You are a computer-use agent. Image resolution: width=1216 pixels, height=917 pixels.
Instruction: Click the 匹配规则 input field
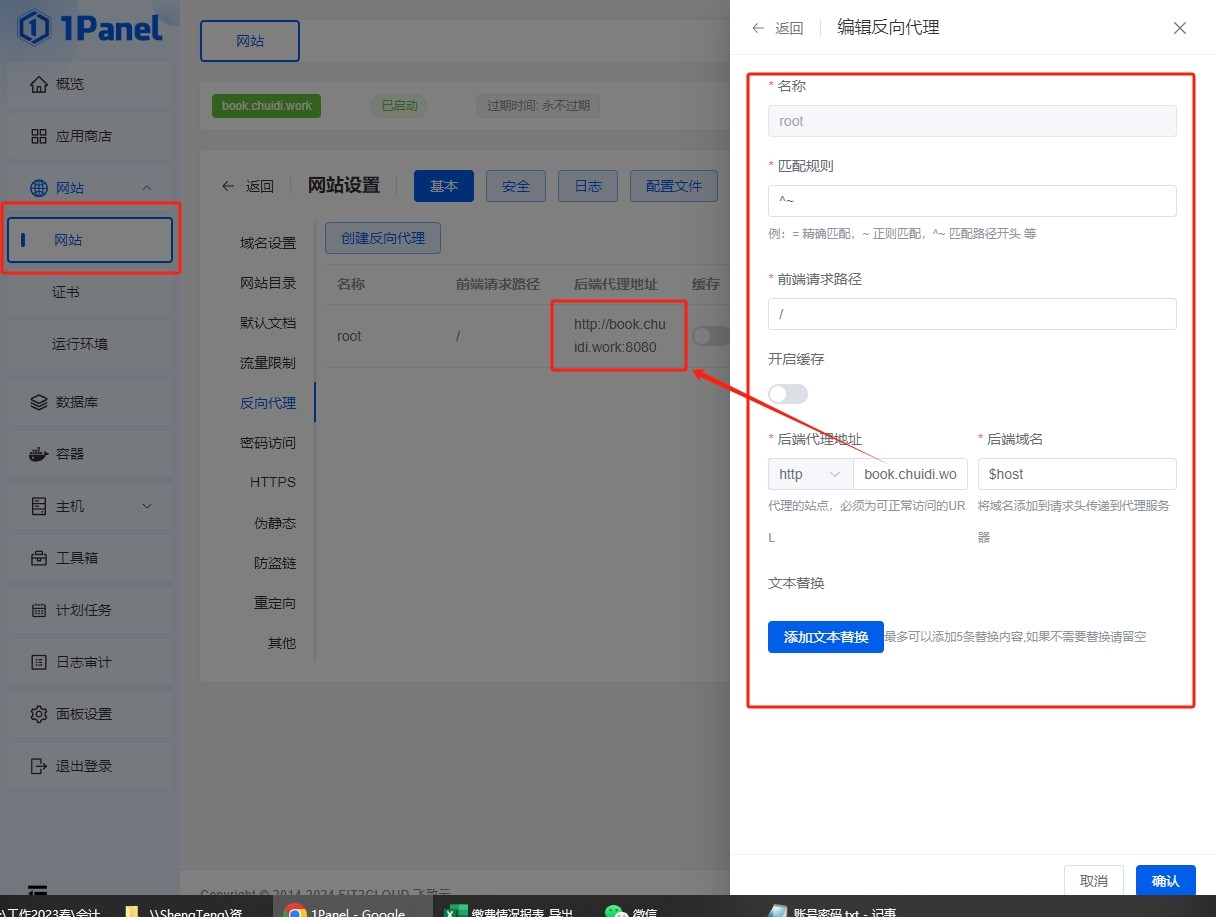[x=972, y=201]
